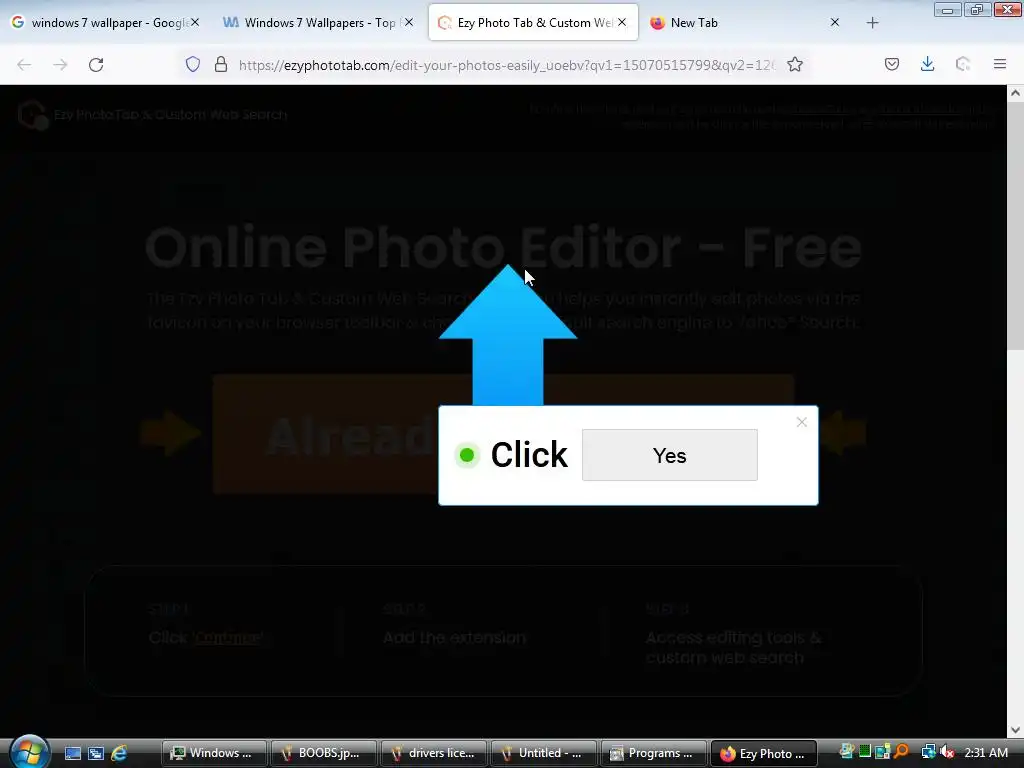Open a new browser tab with plus

(x=872, y=23)
